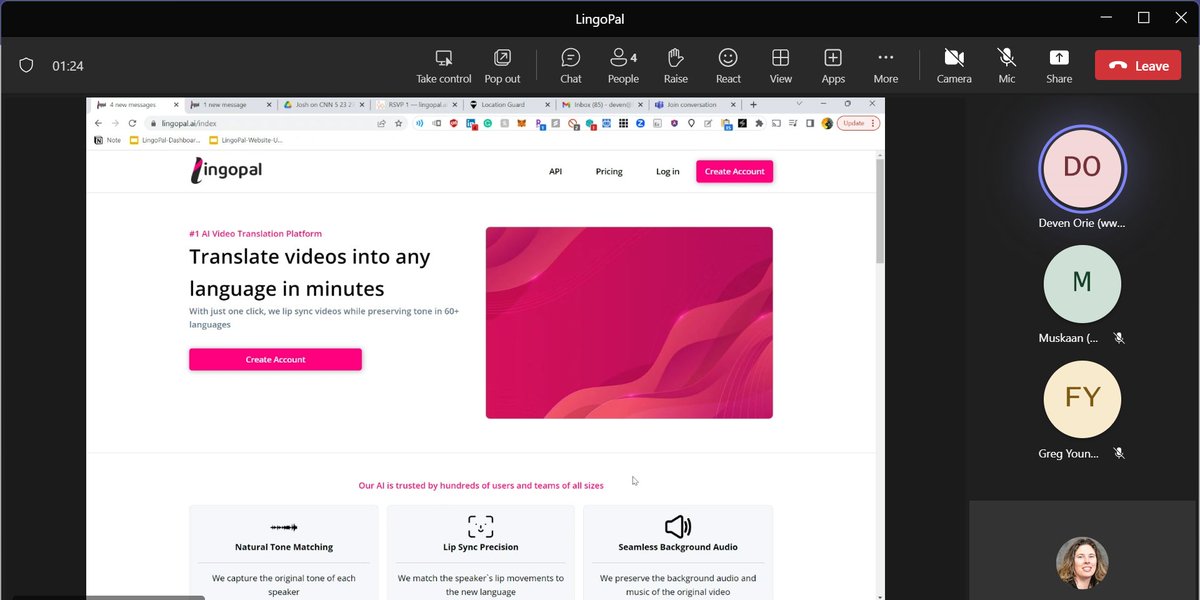Open the 'Join conversation' Teams tab

(693, 104)
